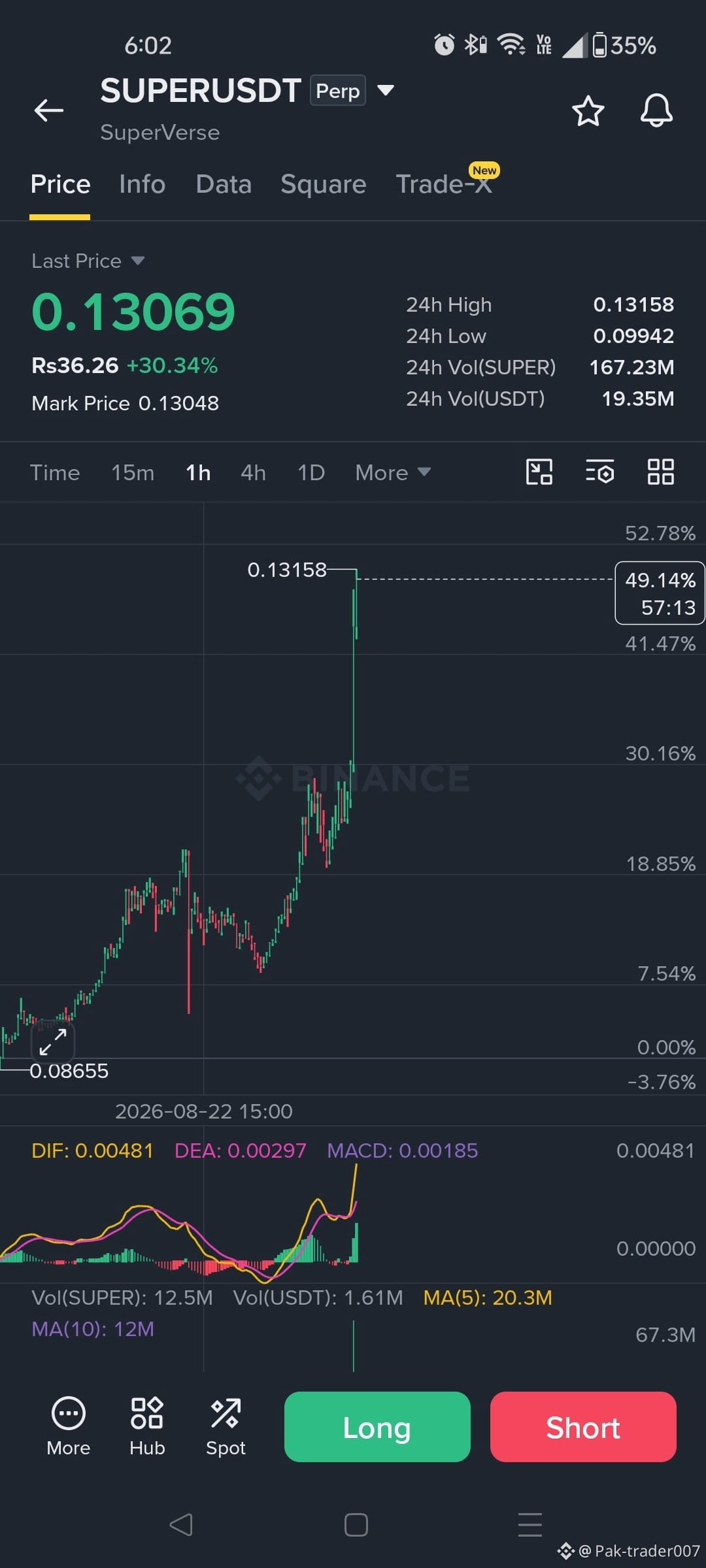Tap the 0.08655 low price marker
The width and height of the screenshot is (706, 1568).
click(x=69, y=1071)
